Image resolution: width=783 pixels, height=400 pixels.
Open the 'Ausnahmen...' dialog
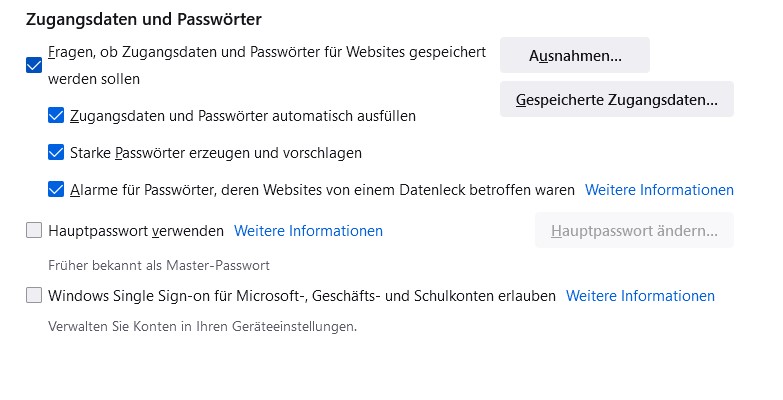(x=575, y=56)
